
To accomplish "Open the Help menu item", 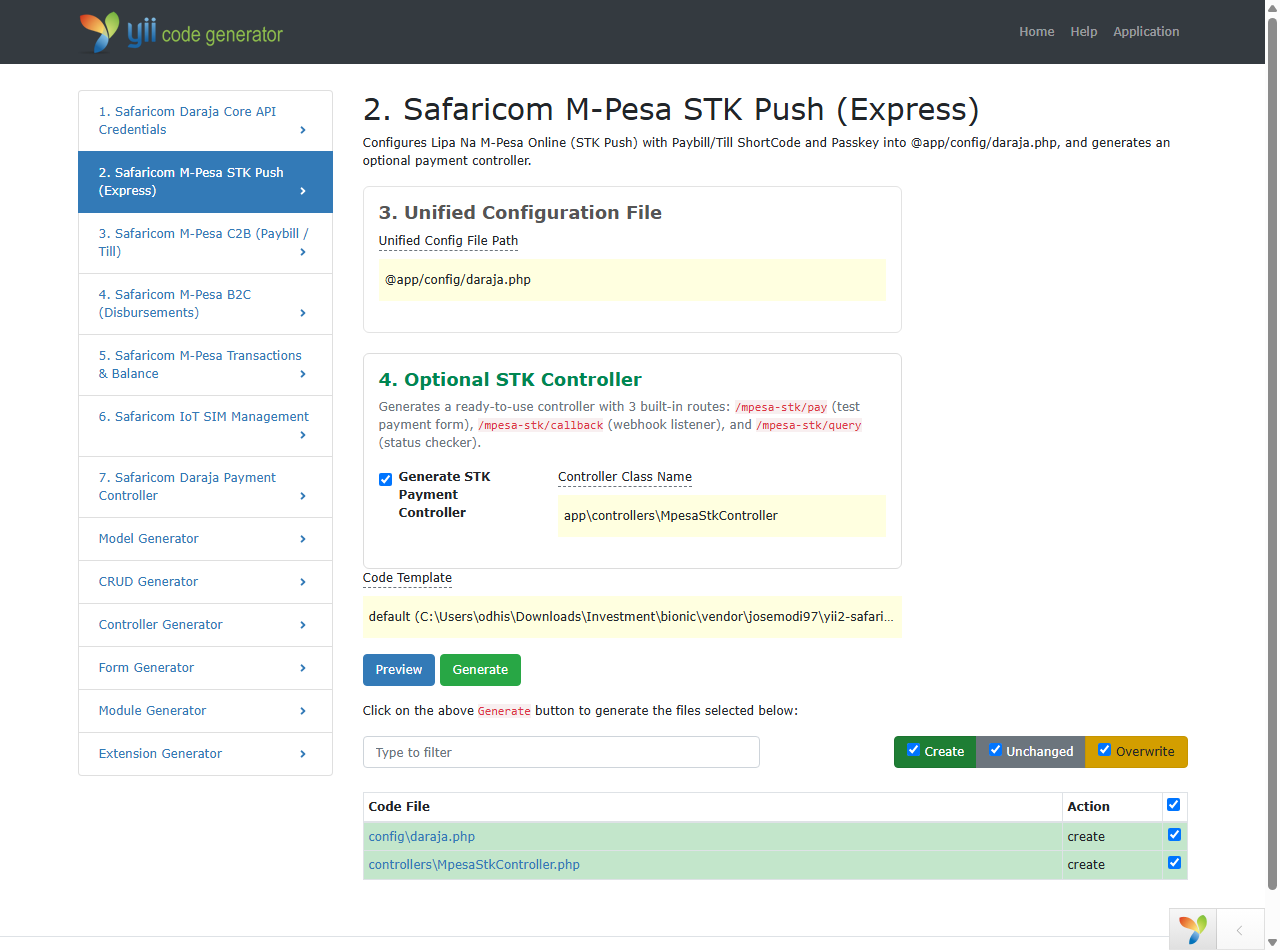I will click(1084, 32).
